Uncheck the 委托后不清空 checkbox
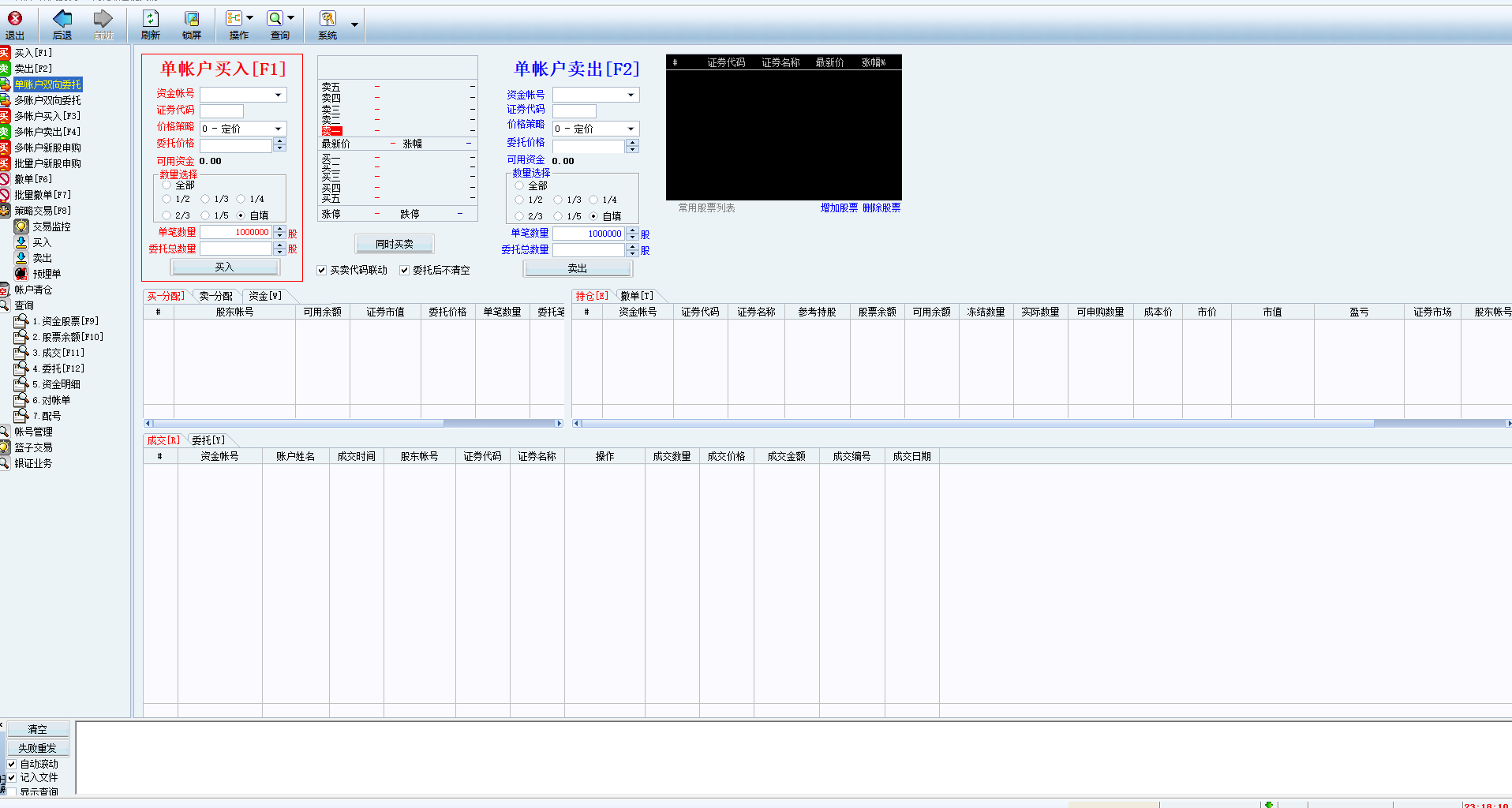This screenshot has height=808, width=1512. click(405, 271)
